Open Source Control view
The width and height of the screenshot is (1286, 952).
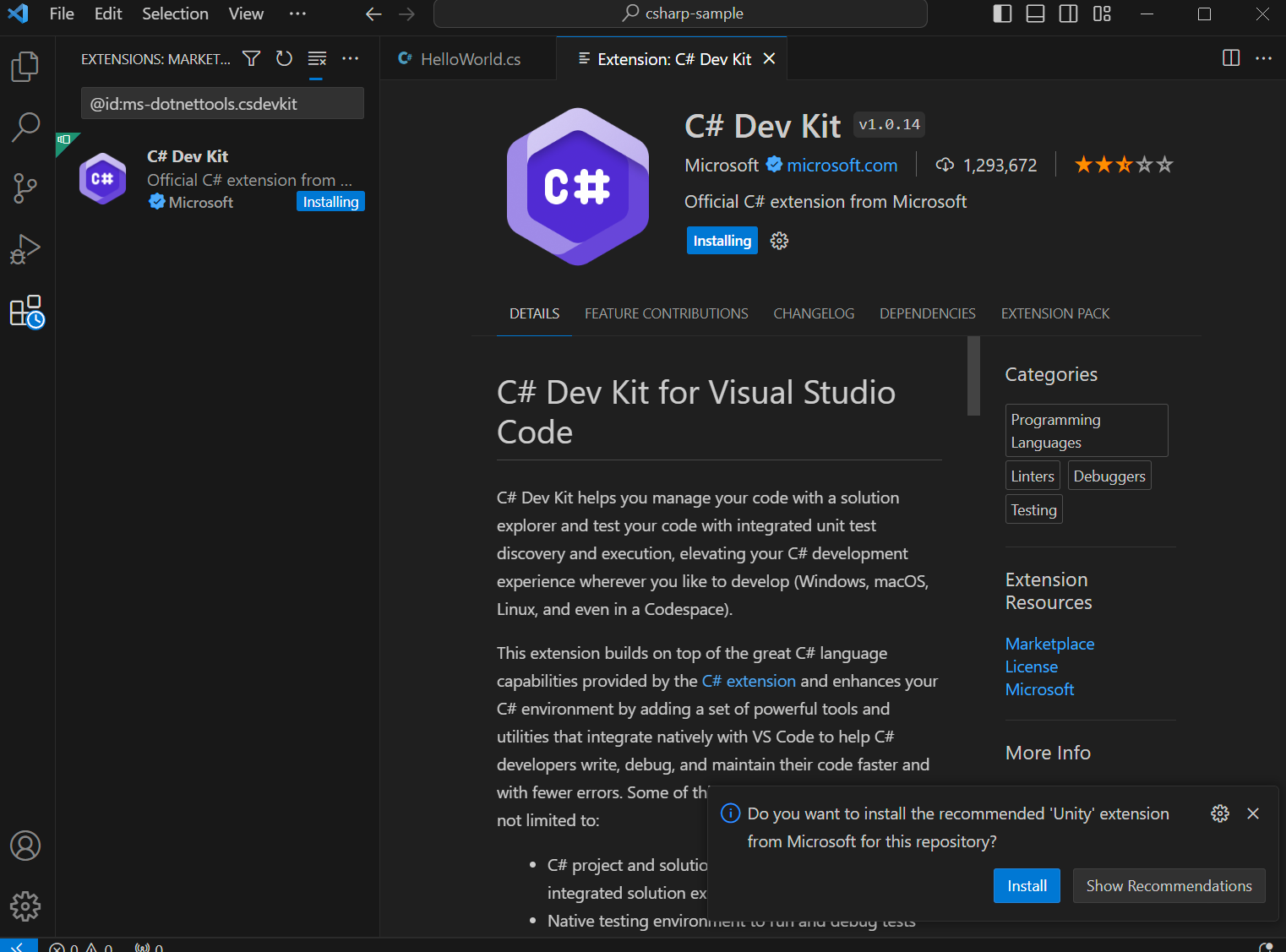(25, 188)
